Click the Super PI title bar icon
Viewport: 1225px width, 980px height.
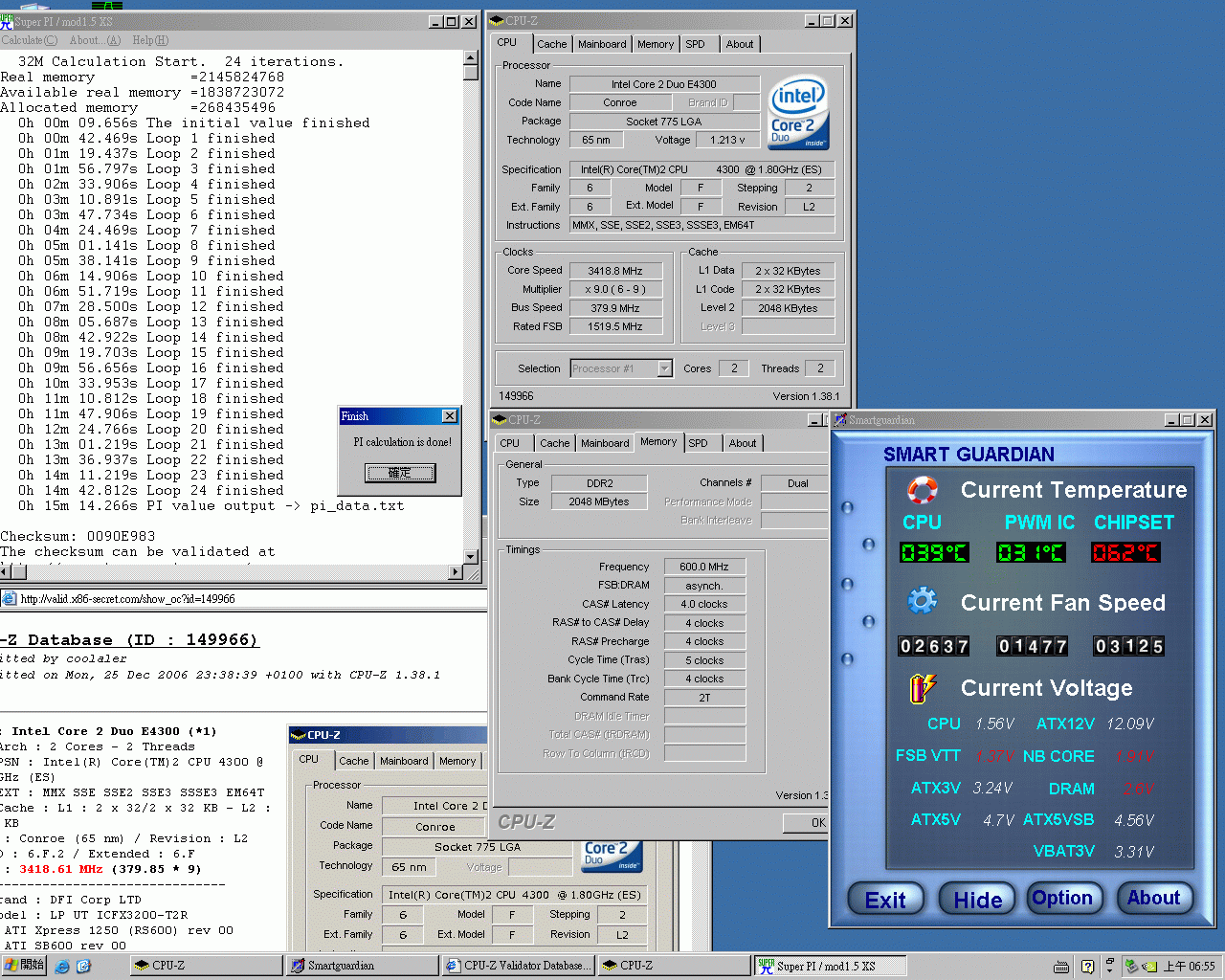pyautogui.click(x=7, y=21)
